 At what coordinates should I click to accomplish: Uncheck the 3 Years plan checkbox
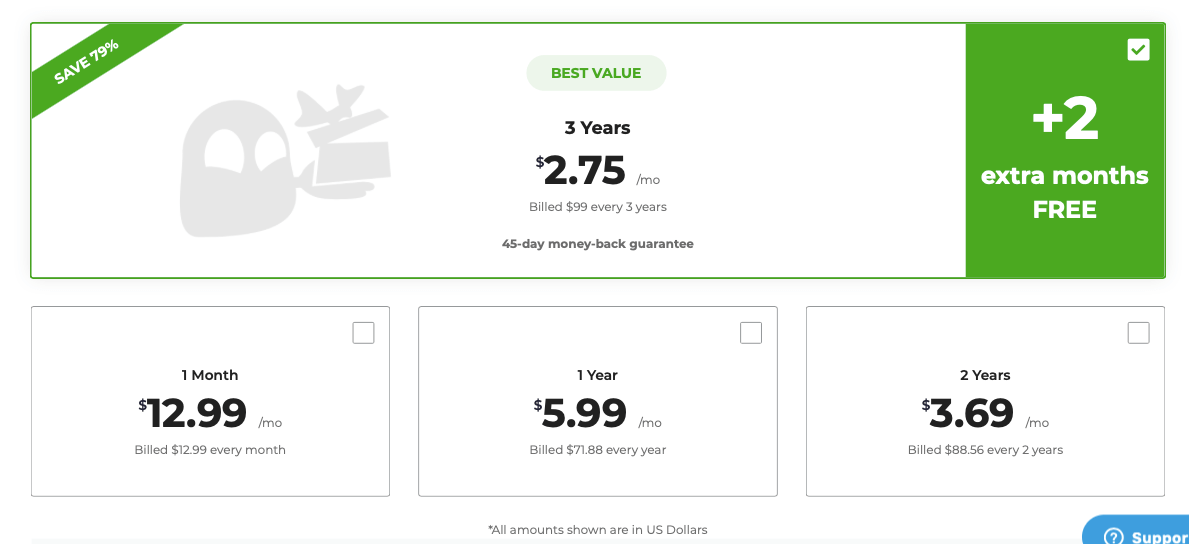click(x=1138, y=50)
